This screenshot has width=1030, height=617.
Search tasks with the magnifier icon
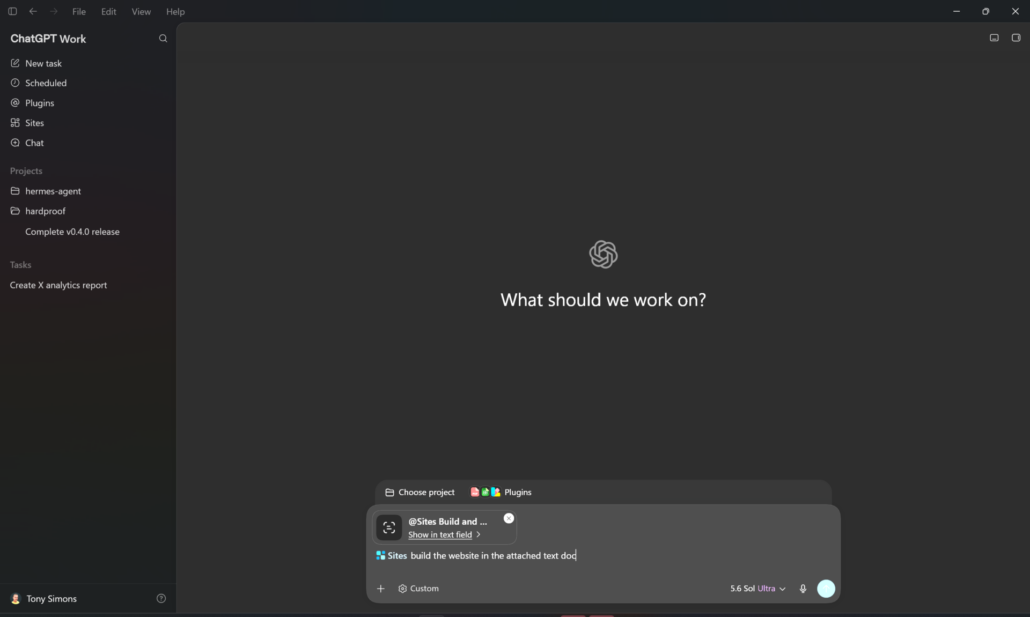point(163,38)
